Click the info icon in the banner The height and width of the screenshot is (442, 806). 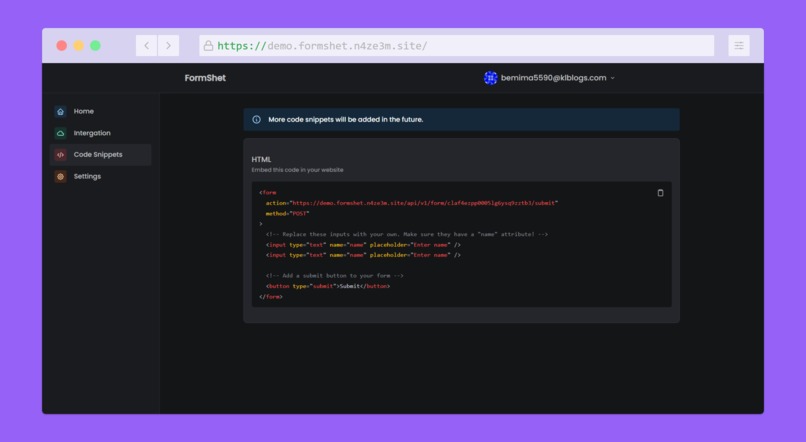[257, 119]
